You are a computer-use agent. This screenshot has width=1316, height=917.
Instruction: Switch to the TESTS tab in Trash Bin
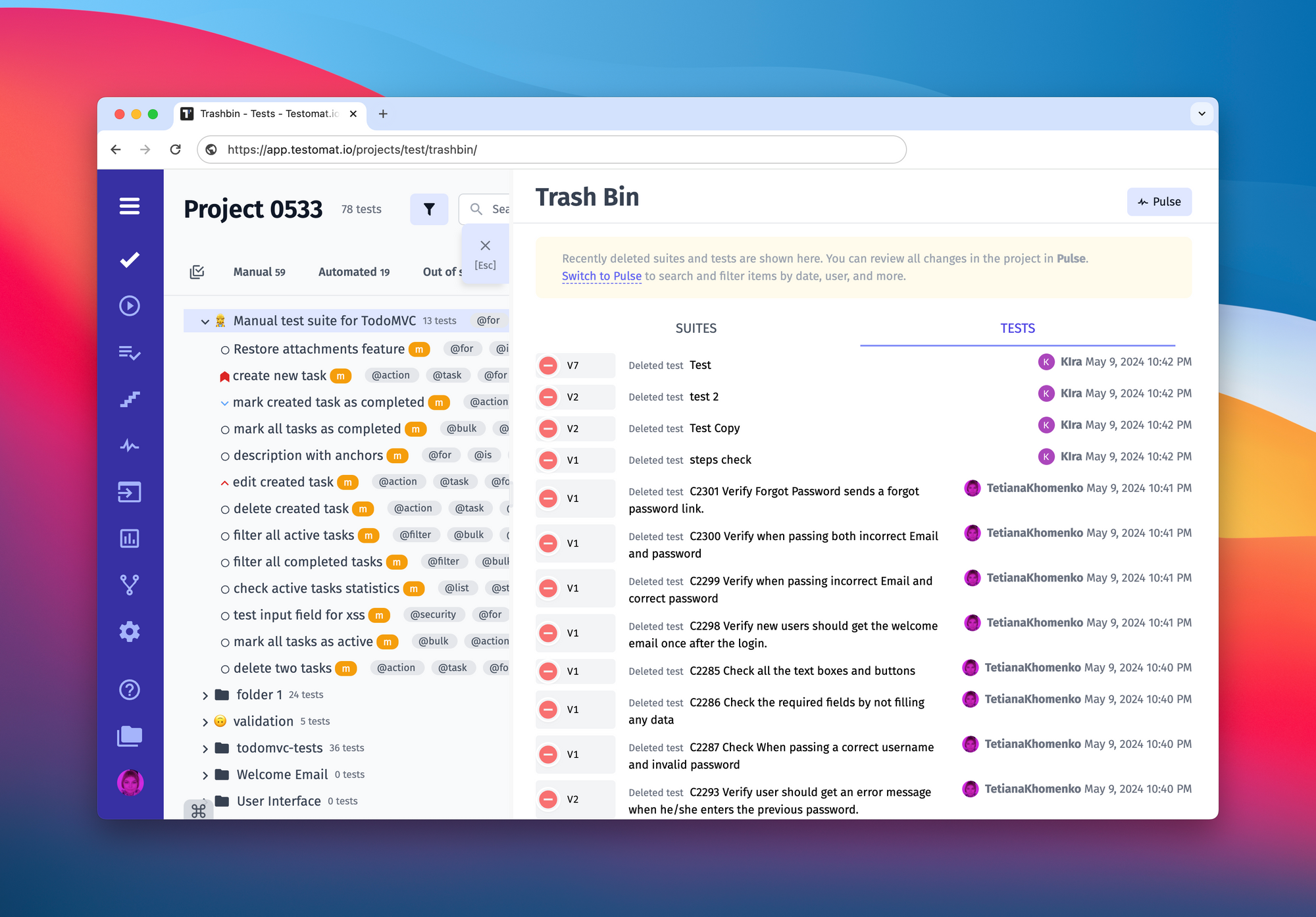tap(1018, 327)
